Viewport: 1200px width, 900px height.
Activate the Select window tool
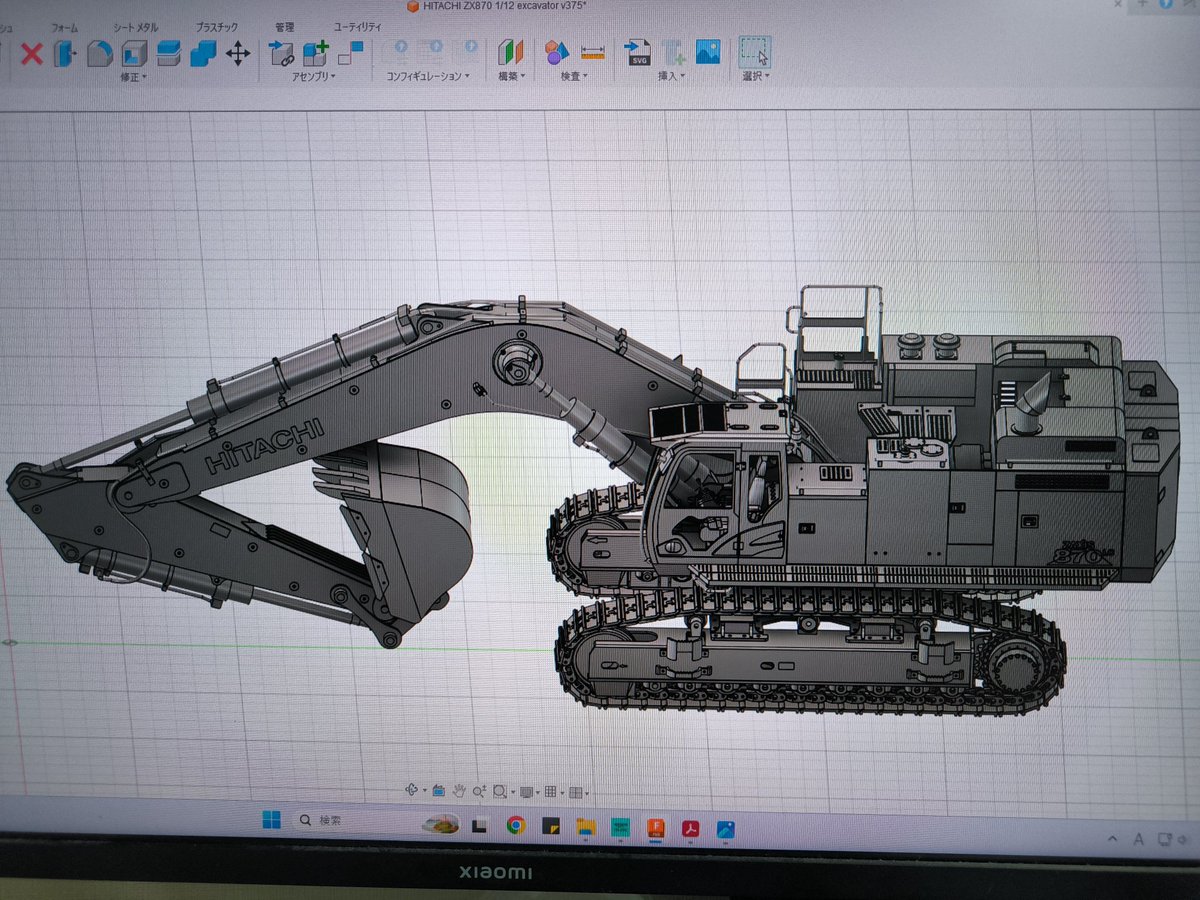(x=754, y=51)
